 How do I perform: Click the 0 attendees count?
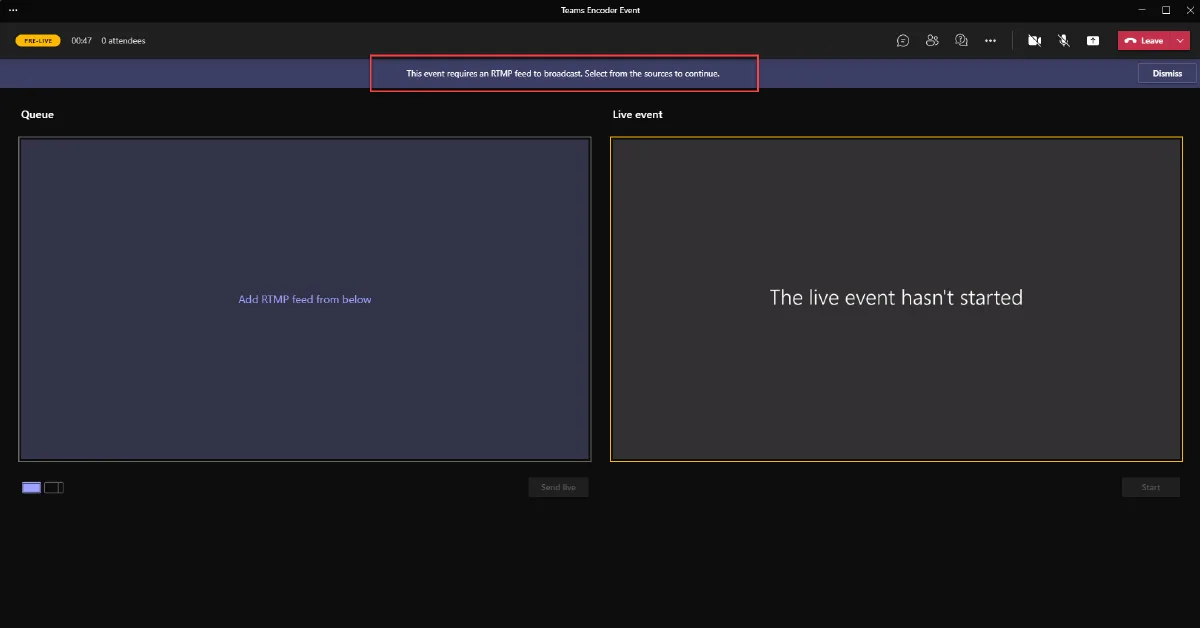[x=123, y=41]
